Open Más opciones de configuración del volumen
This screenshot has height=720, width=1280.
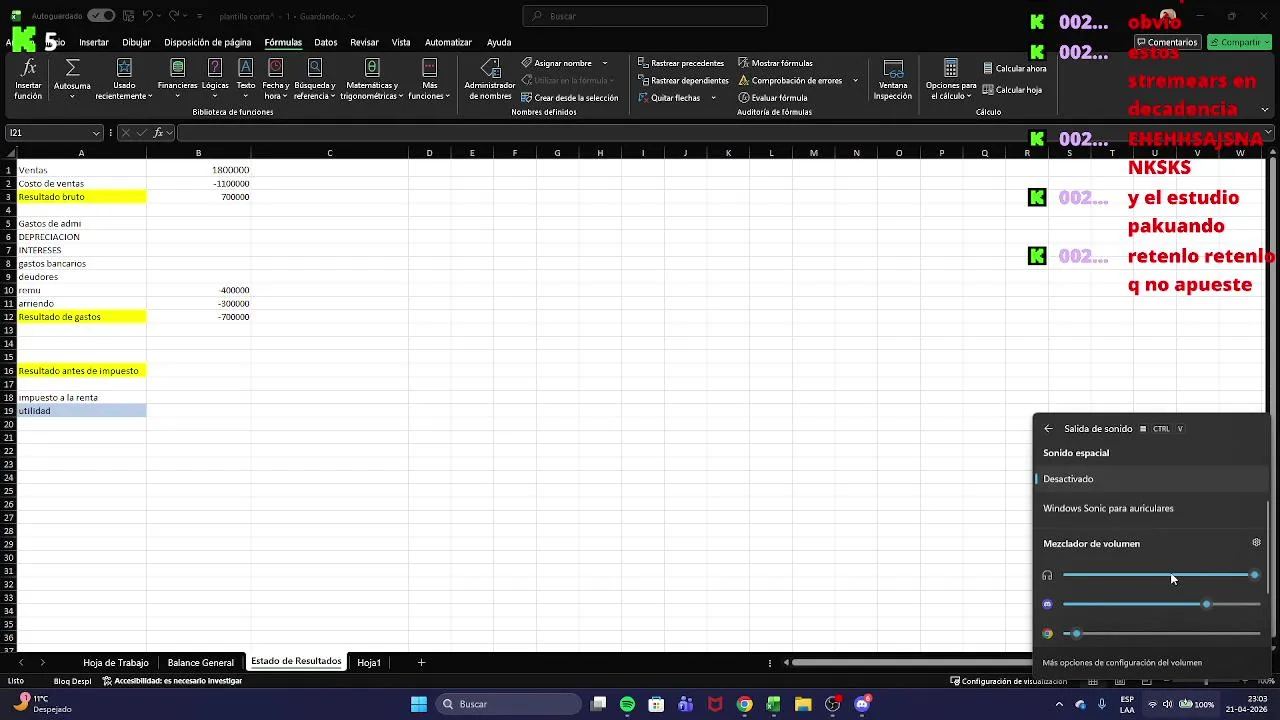(x=1122, y=662)
